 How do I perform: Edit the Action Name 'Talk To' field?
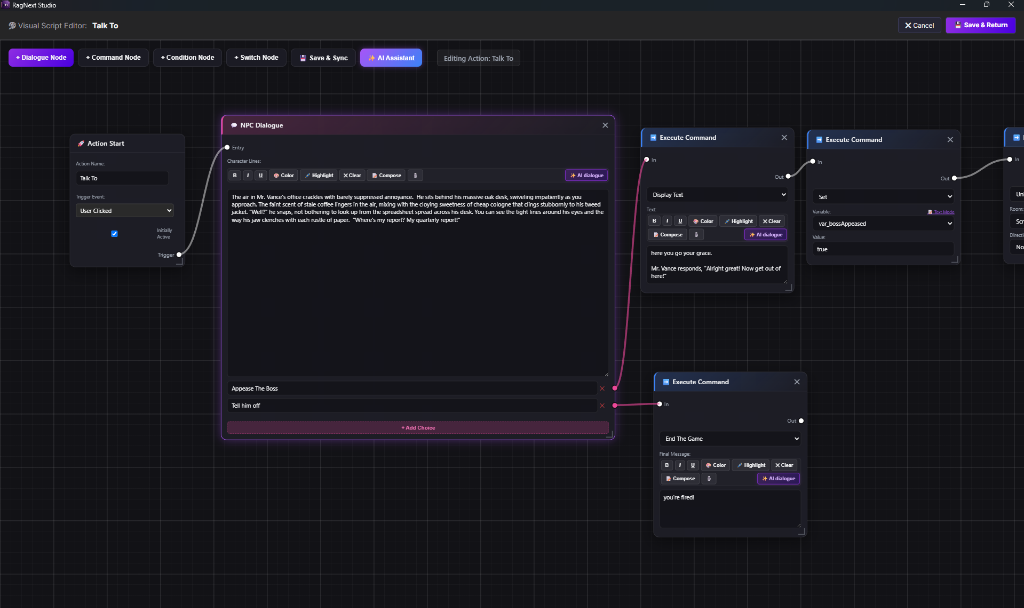[x=121, y=178]
